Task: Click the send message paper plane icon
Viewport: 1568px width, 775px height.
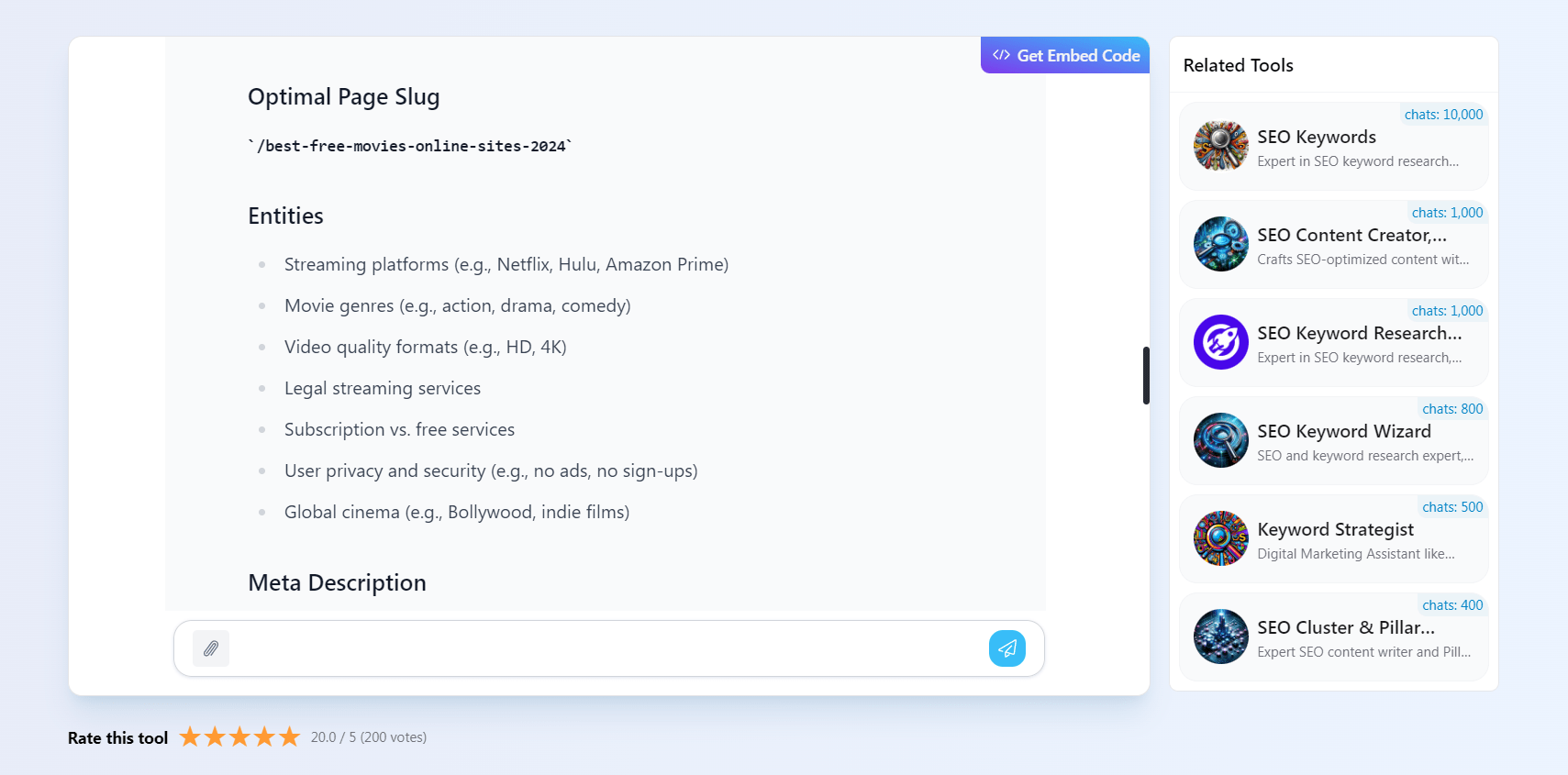Action: click(1006, 648)
